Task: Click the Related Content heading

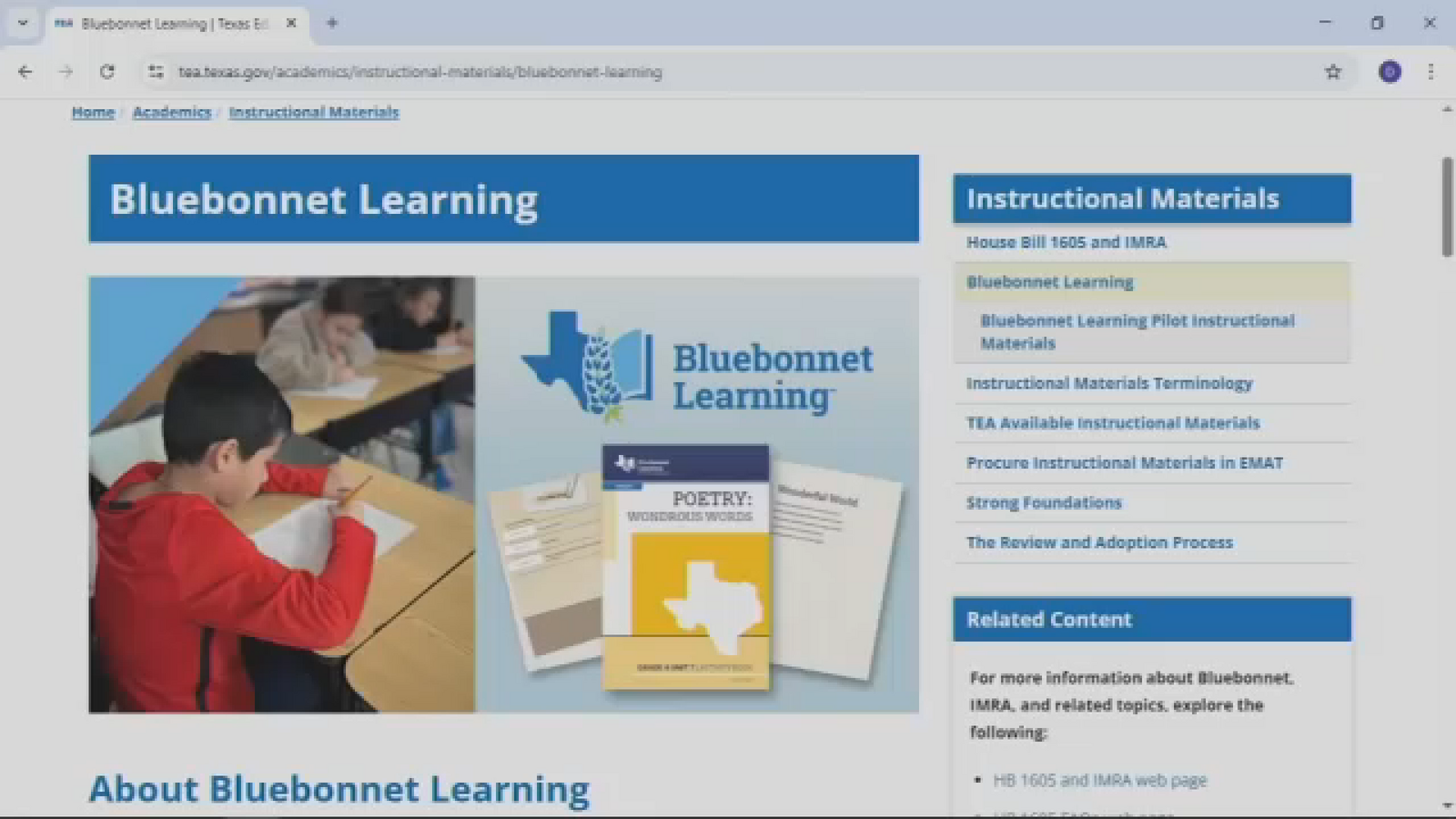Action: tap(1152, 620)
